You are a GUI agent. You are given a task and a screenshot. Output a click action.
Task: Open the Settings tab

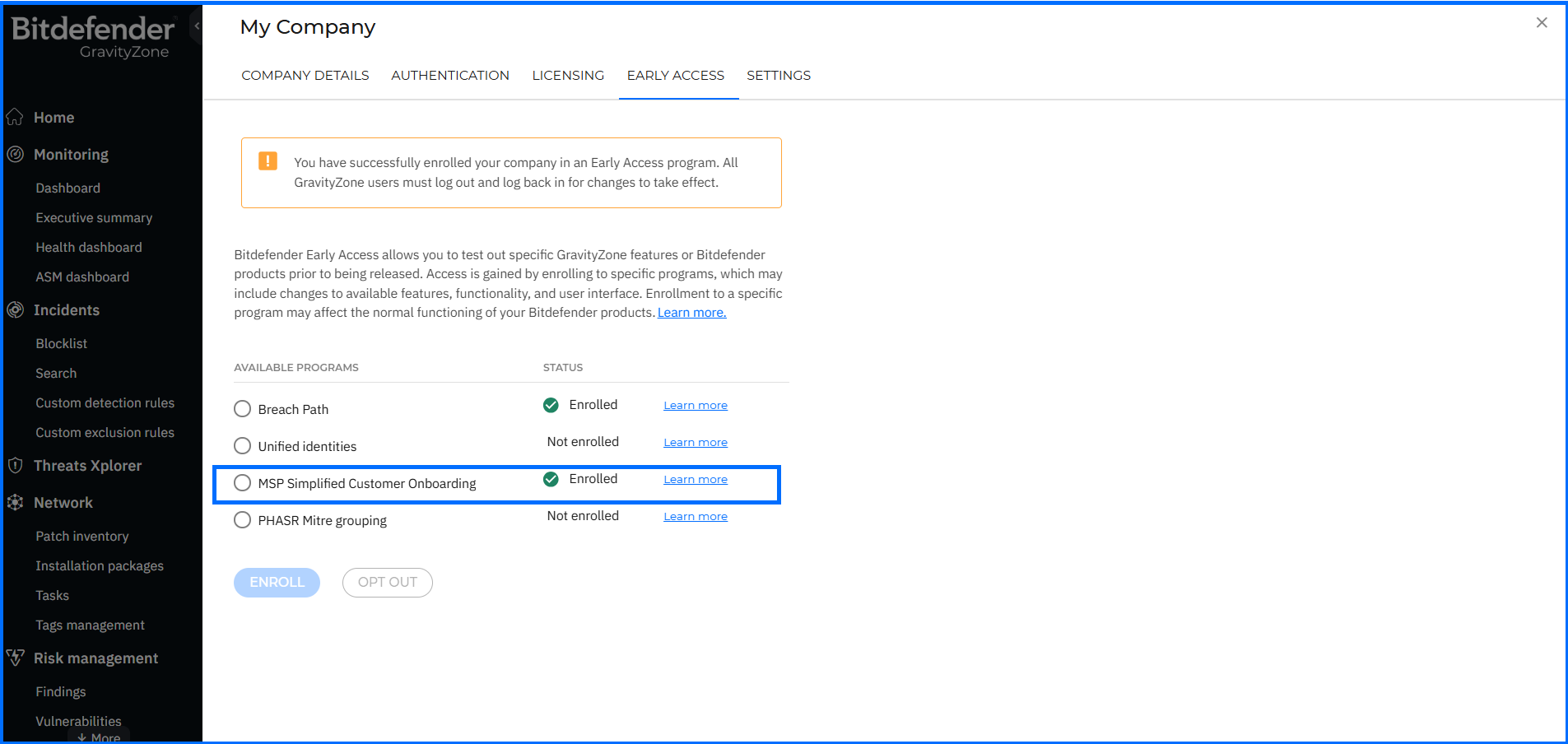click(x=779, y=75)
